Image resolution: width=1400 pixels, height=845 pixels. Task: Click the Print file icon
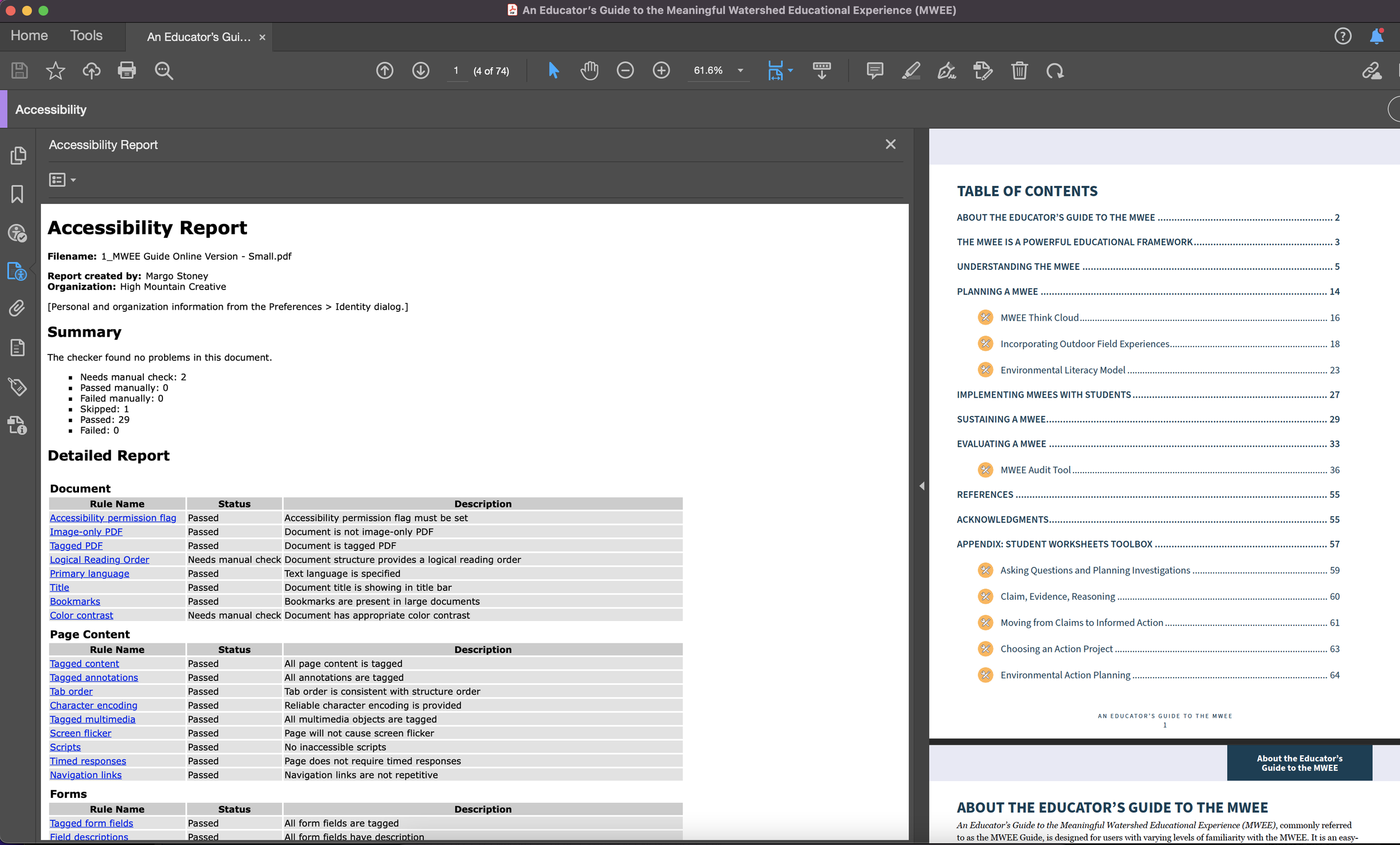point(126,71)
